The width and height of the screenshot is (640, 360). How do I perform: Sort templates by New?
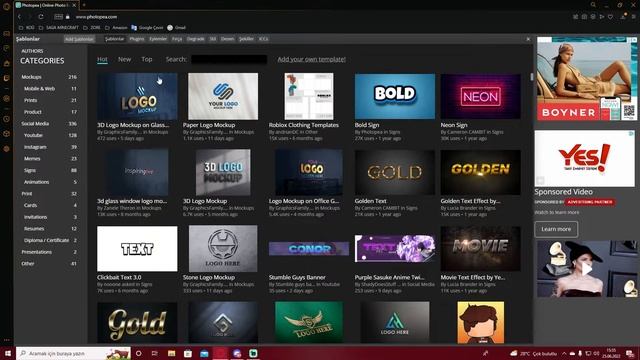[x=124, y=59]
